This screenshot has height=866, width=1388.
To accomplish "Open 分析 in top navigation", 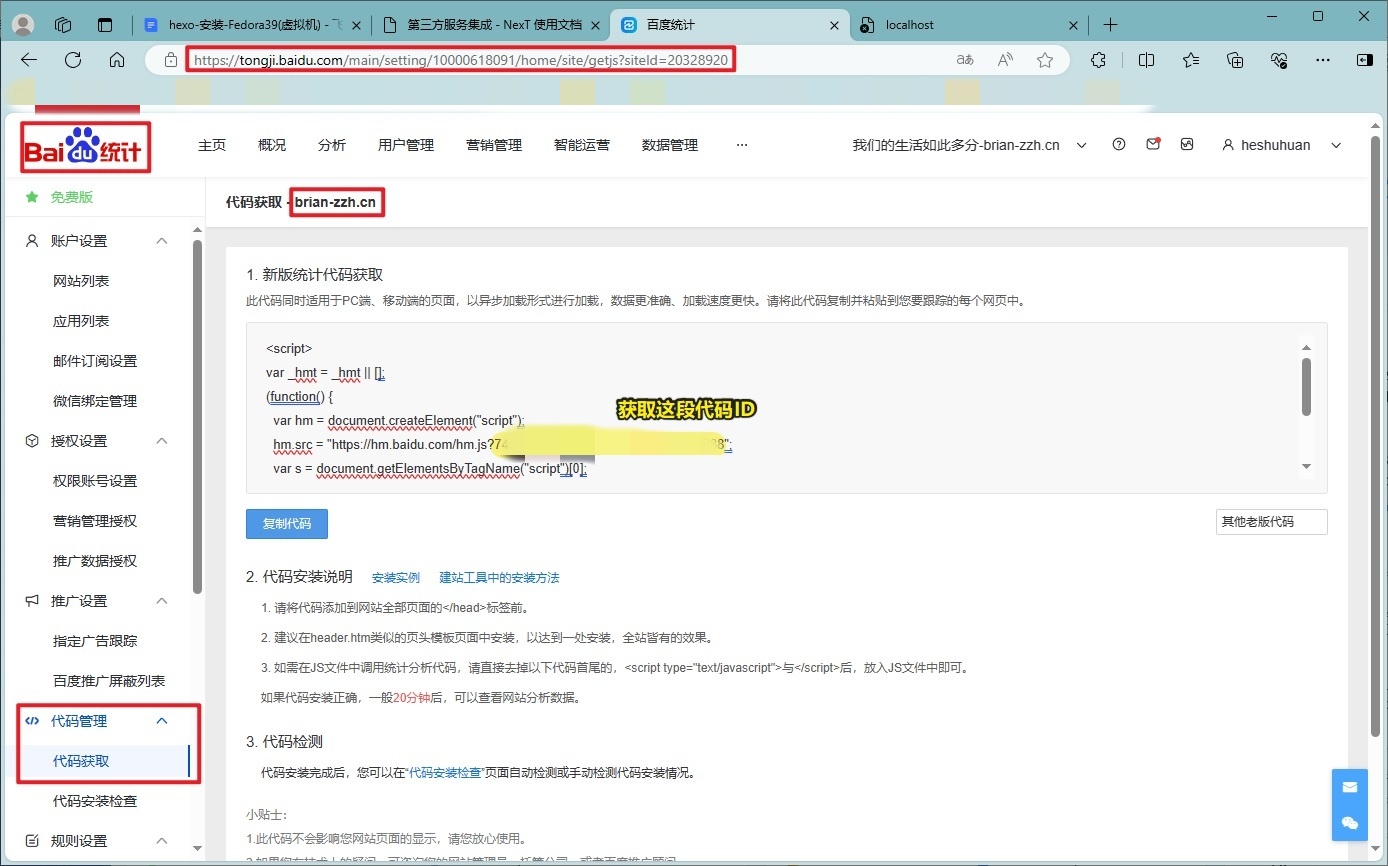I will pos(332,145).
